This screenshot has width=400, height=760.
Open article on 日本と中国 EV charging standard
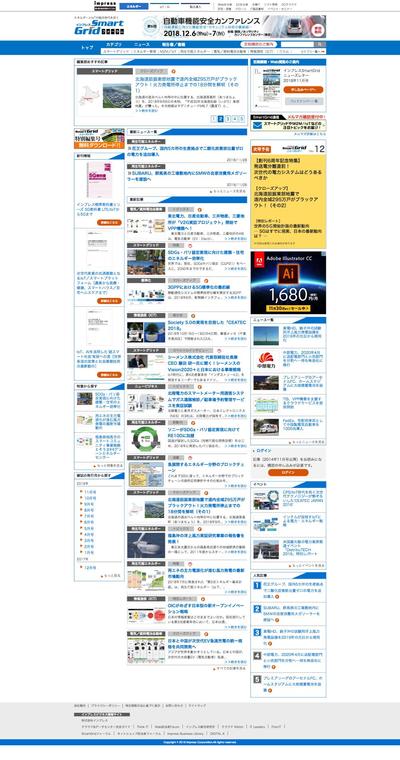(206, 643)
